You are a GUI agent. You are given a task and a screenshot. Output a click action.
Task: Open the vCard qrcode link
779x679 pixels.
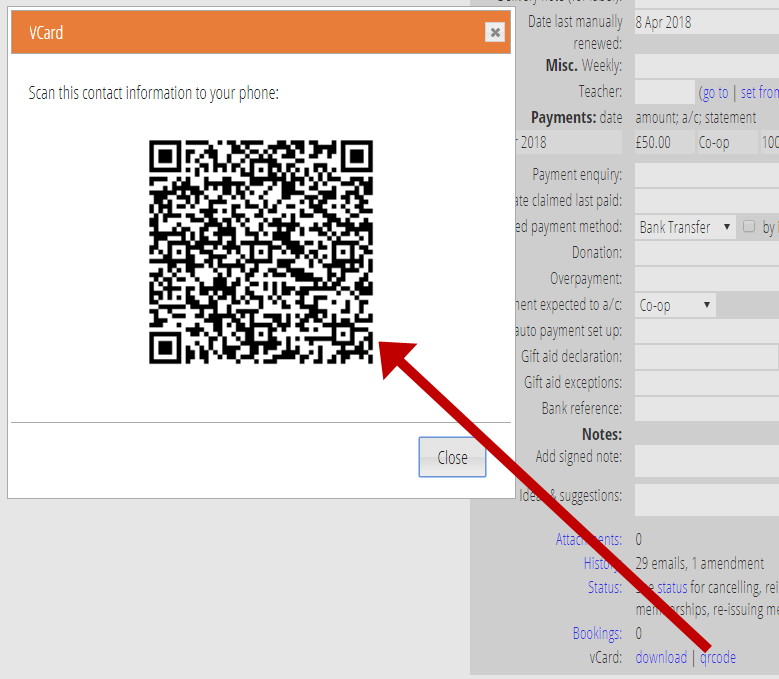[717, 657]
